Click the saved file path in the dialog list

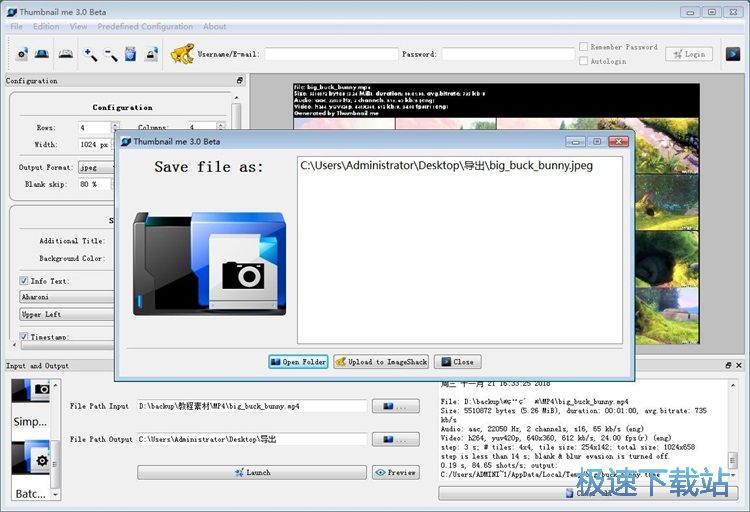click(x=447, y=166)
